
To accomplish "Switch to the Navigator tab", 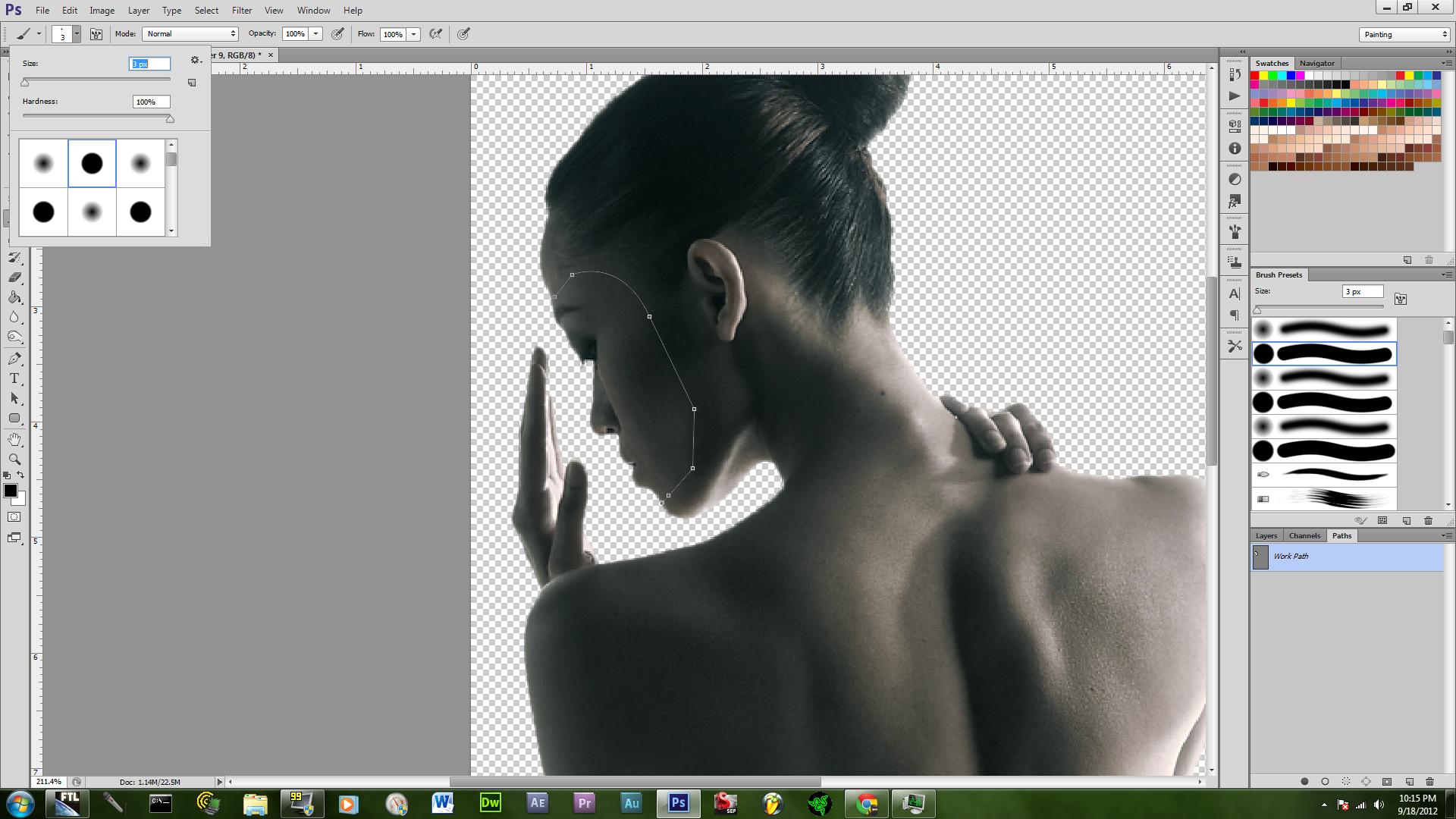I will [1316, 63].
